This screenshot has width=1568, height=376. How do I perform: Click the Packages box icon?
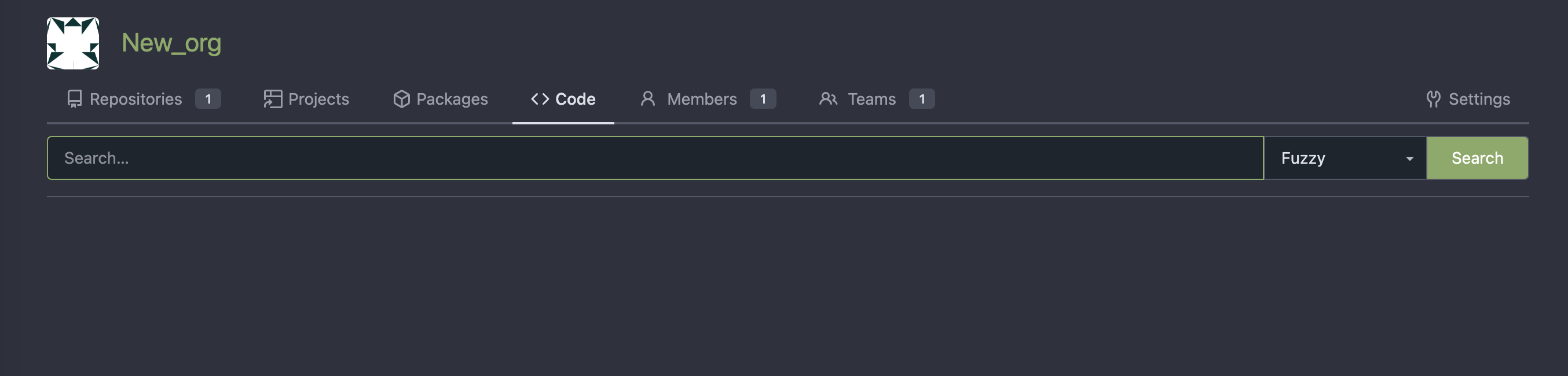[x=401, y=99]
